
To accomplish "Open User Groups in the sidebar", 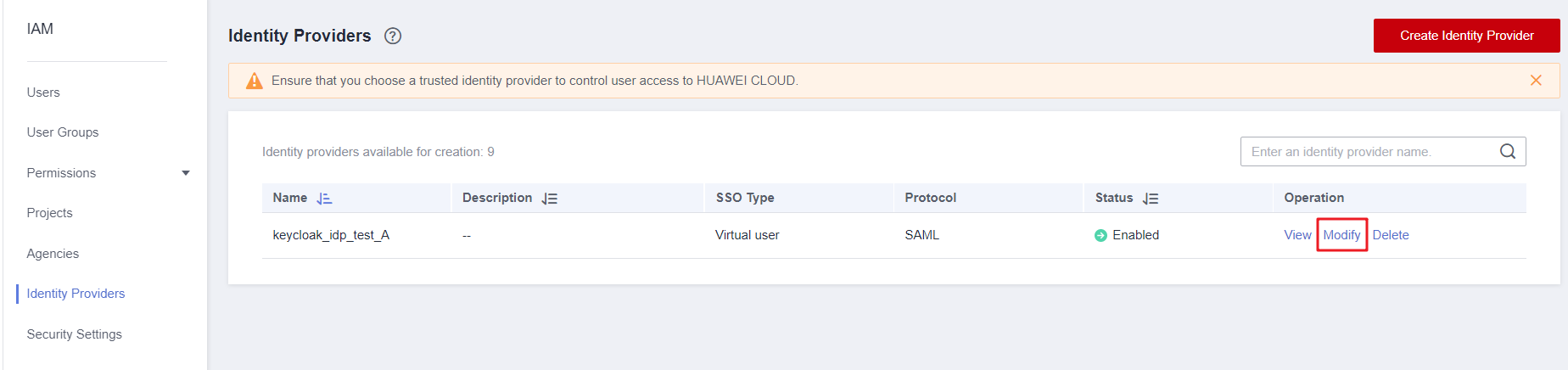I will [63, 132].
